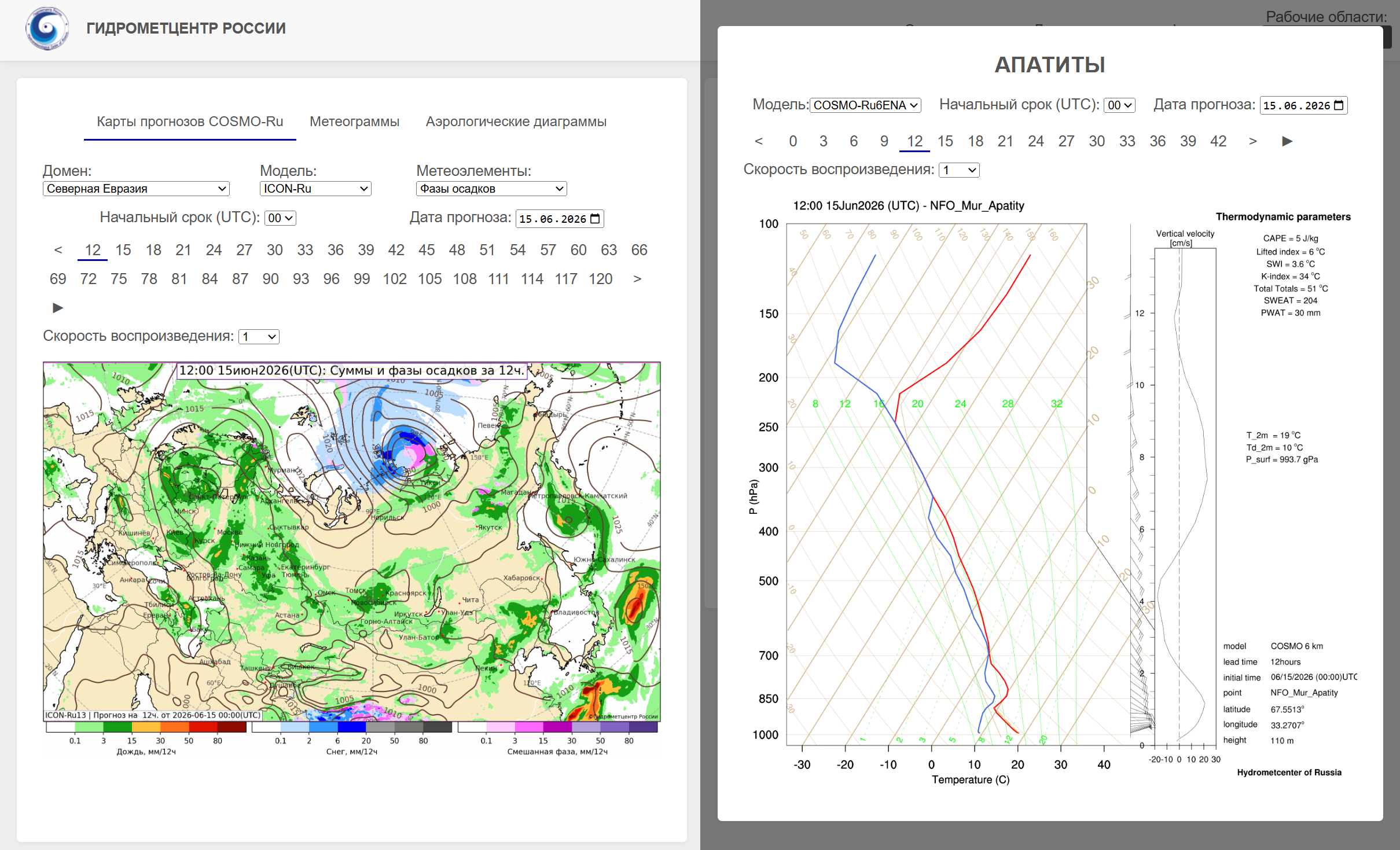Click the dark red rain legend swatch
Screen dimensions: 1400x850
[x=232, y=727]
